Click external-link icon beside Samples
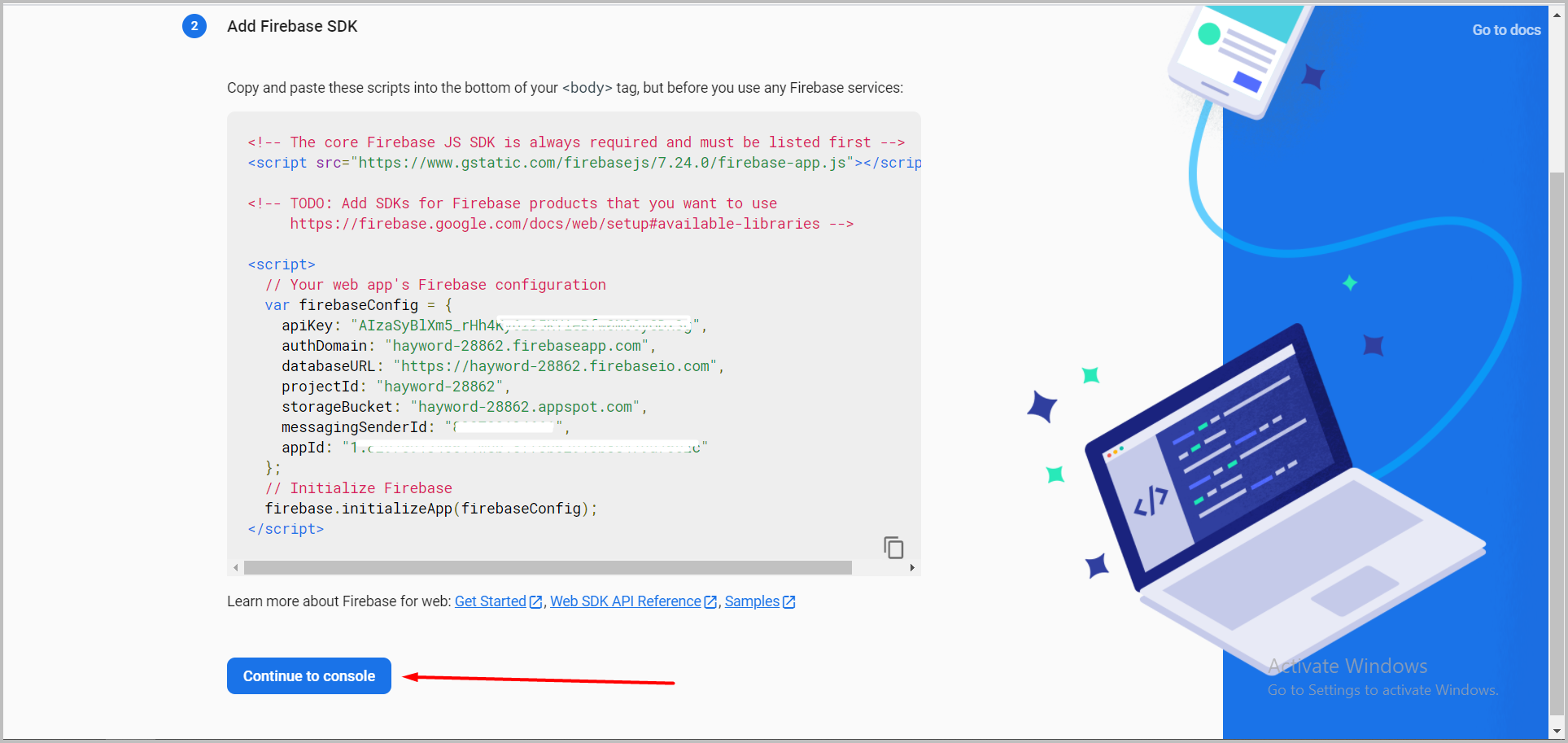Viewport: 1568px width, 743px height. (x=788, y=602)
